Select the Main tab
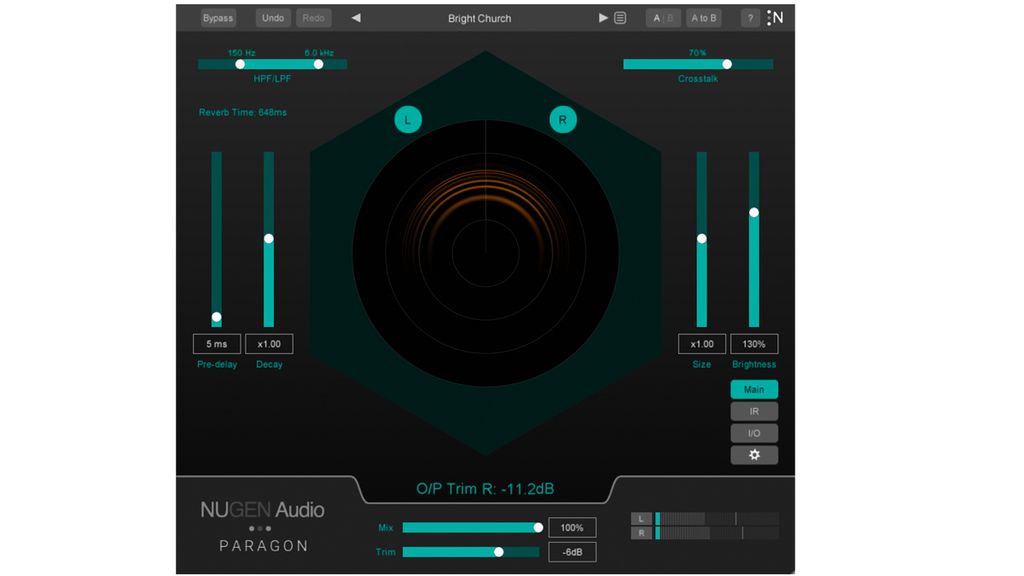The height and width of the screenshot is (576, 1024). coord(754,389)
